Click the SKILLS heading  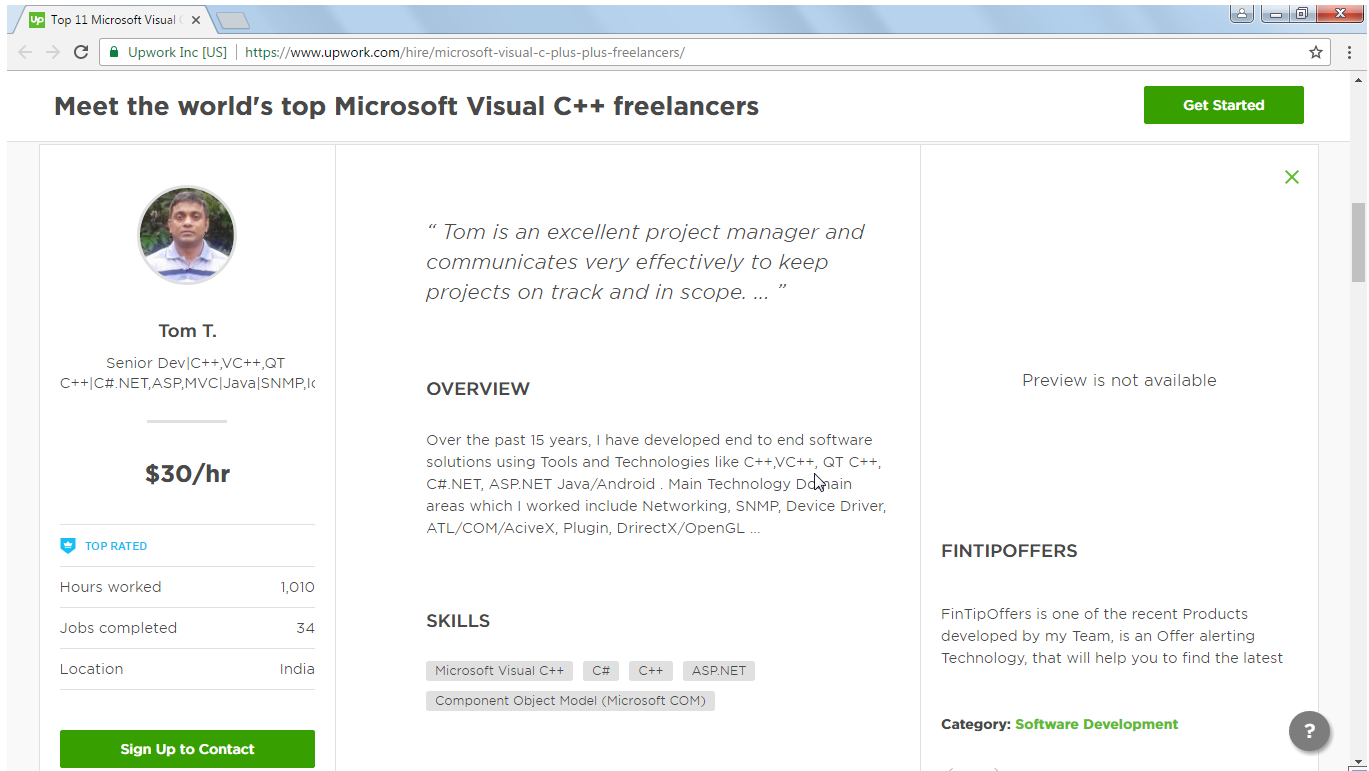coord(458,621)
